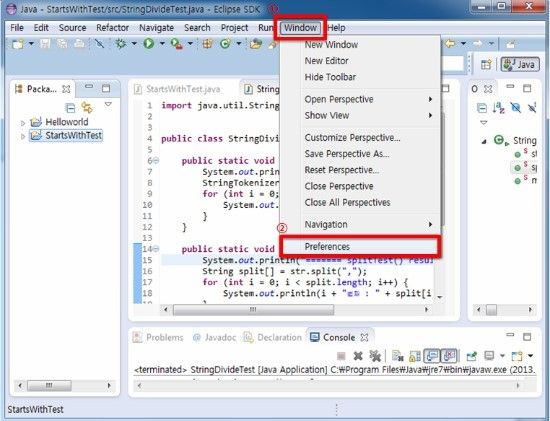Switch to the StartsWithTest.java editor tab
This screenshot has height=421, width=550.
tap(178, 89)
